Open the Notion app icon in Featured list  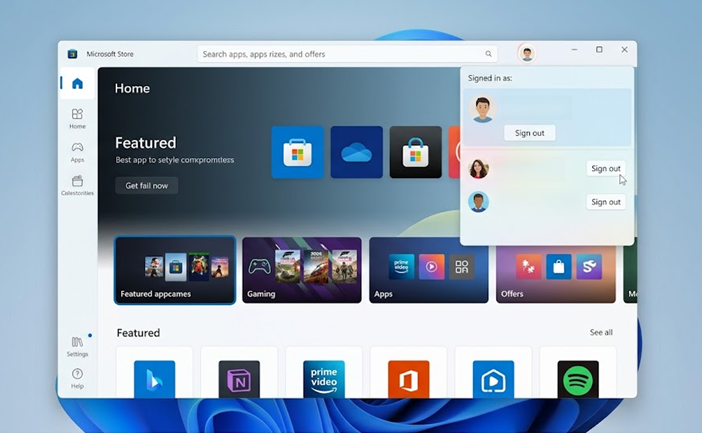(x=239, y=379)
